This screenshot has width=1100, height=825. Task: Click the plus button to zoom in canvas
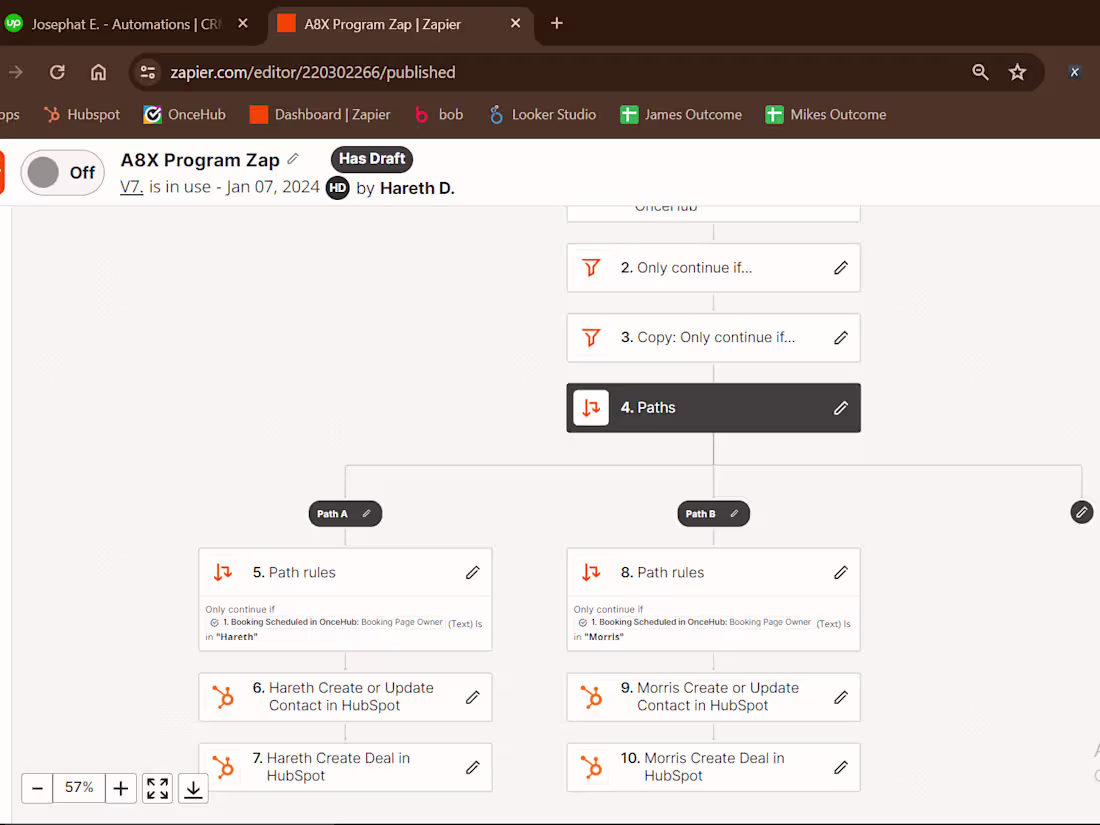click(x=121, y=788)
